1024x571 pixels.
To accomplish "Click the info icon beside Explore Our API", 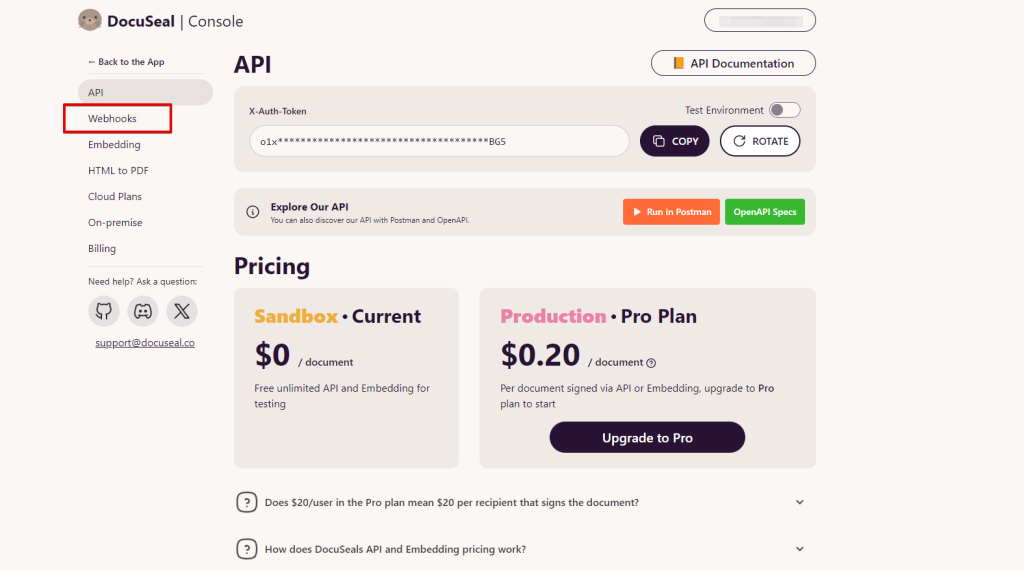I will click(x=253, y=212).
